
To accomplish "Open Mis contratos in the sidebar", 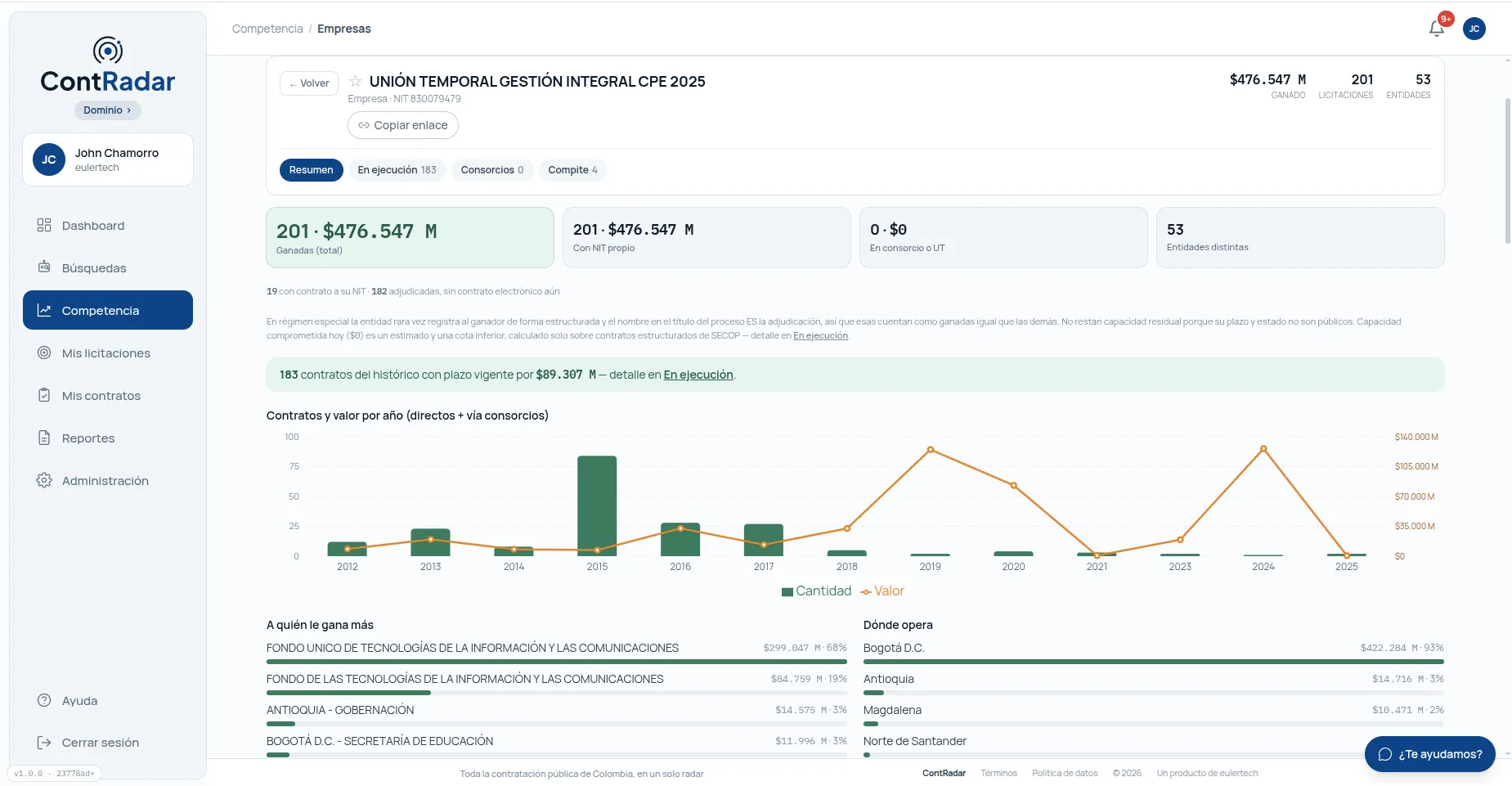I will click(108, 395).
